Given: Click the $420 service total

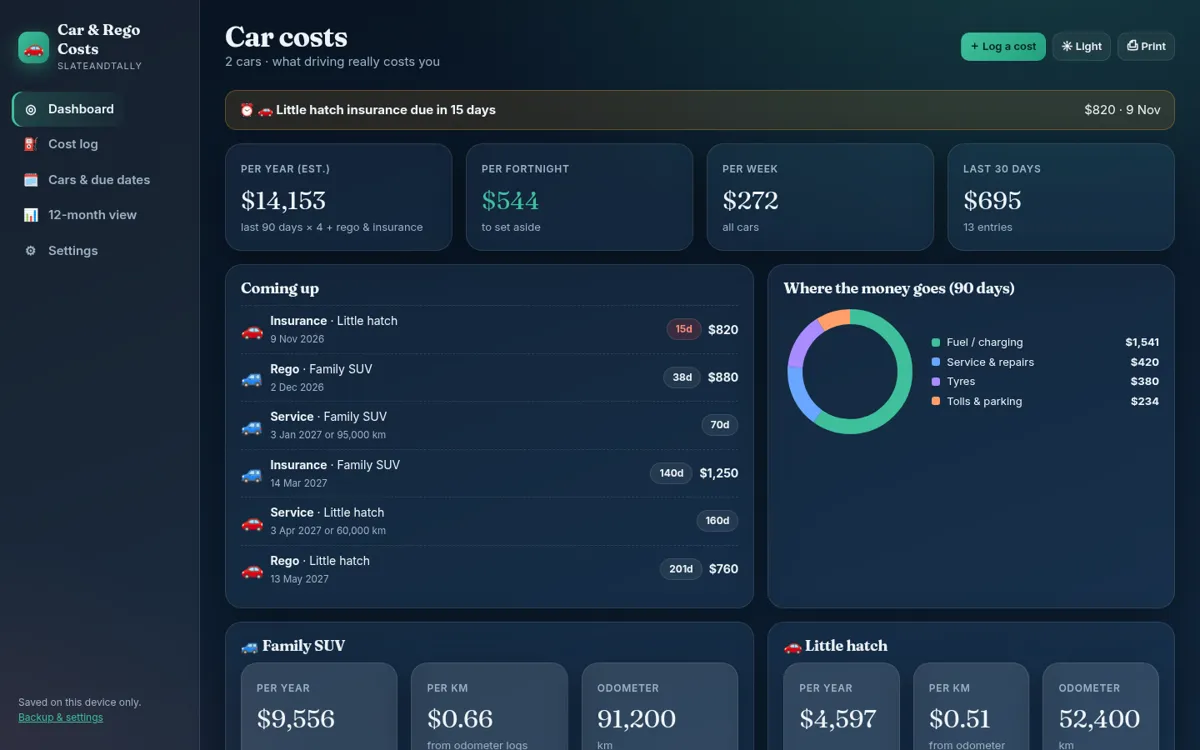Looking at the screenshot, I should [1145, 362].
